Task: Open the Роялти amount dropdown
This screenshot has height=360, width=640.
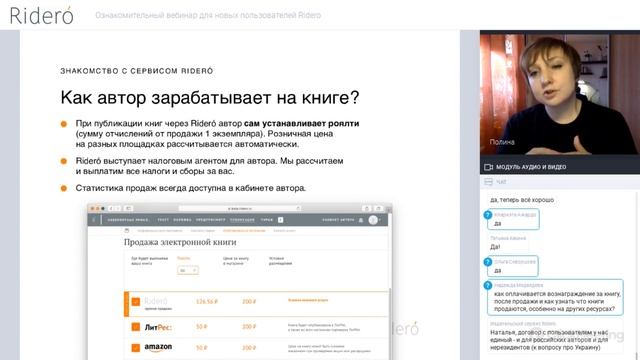Action: [x=188, y=270]
